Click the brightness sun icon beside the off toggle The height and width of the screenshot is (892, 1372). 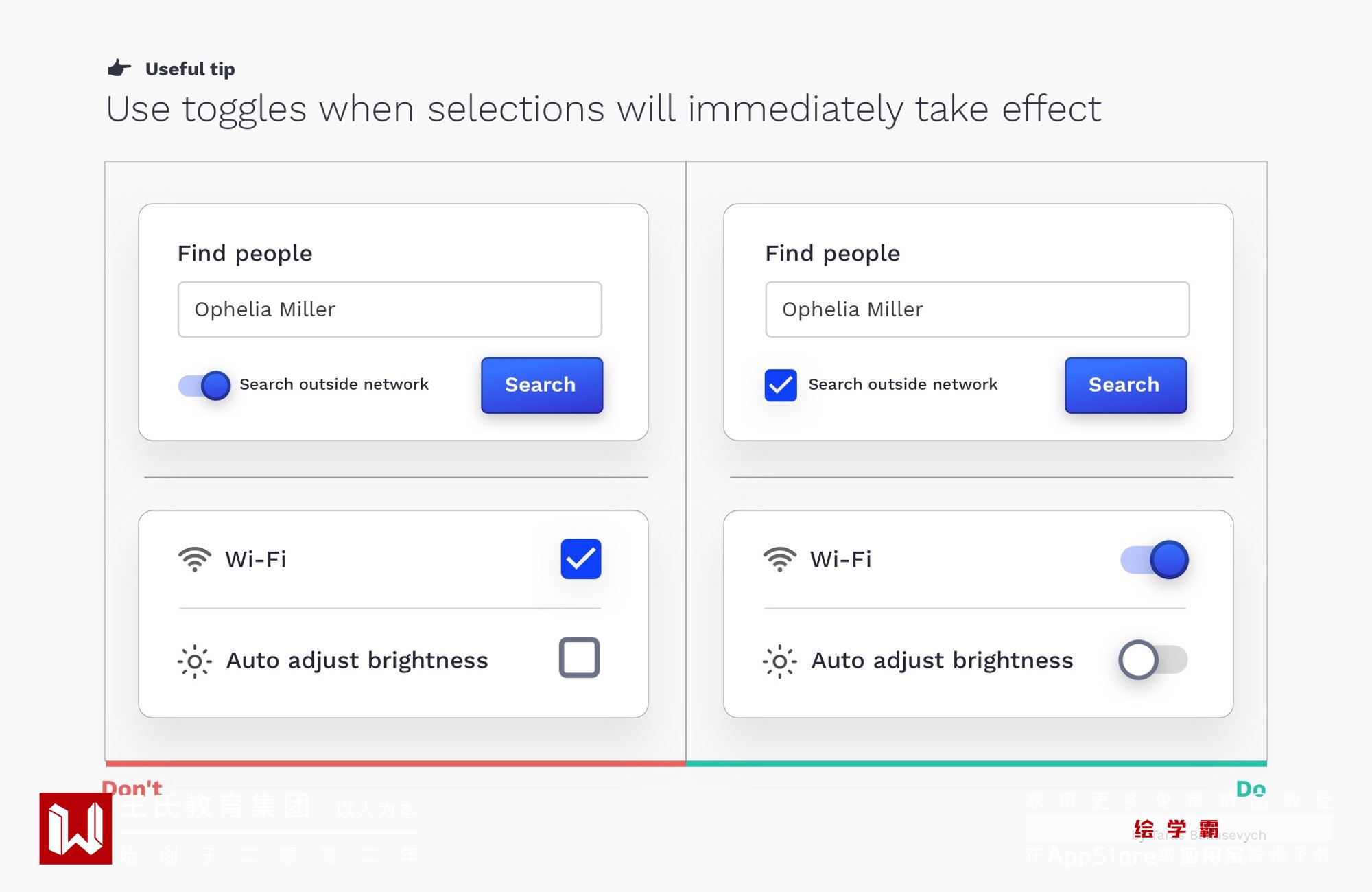tap(780, 661)
